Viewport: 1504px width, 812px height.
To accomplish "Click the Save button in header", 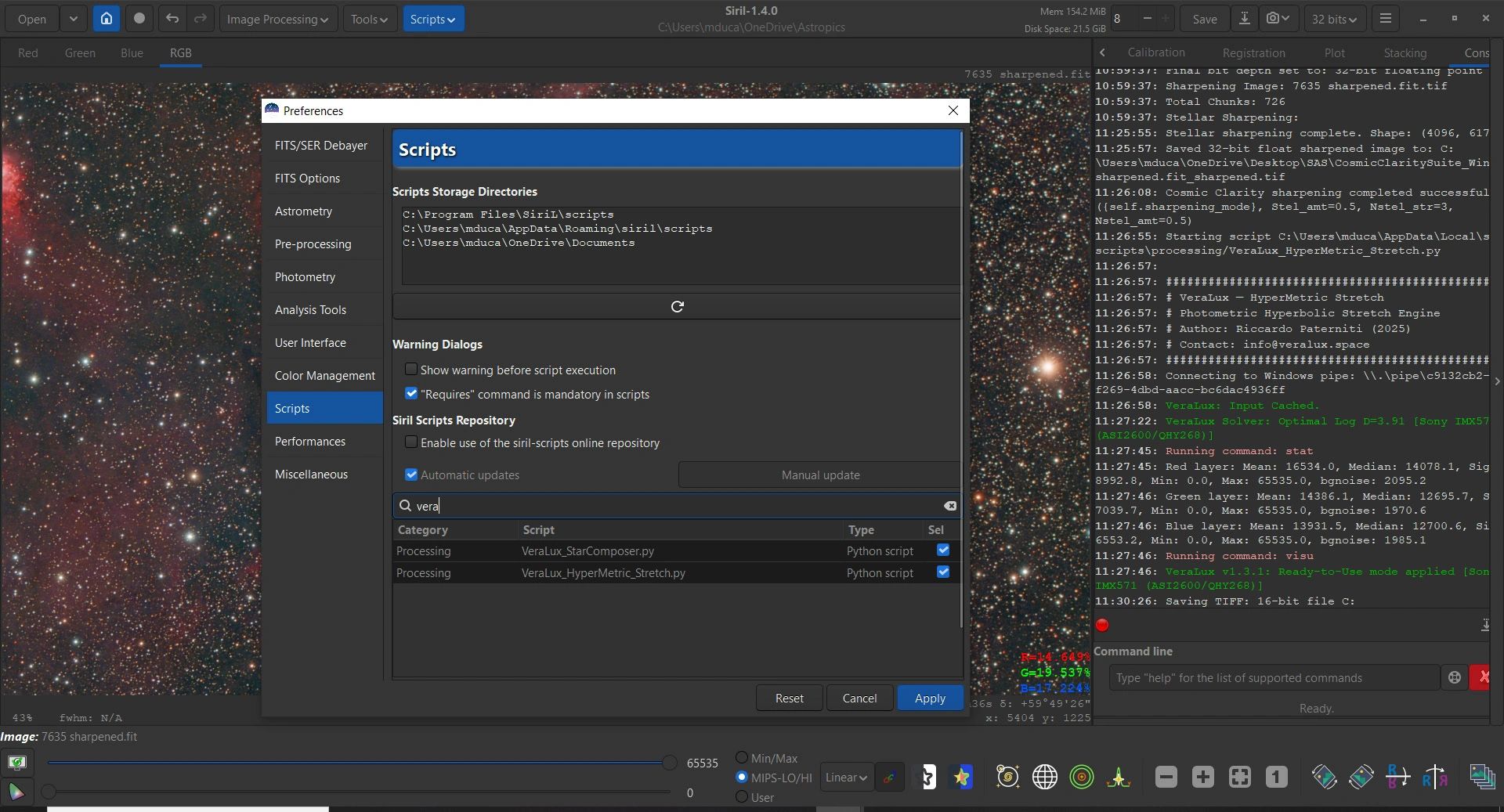I will click(1205, 19).
